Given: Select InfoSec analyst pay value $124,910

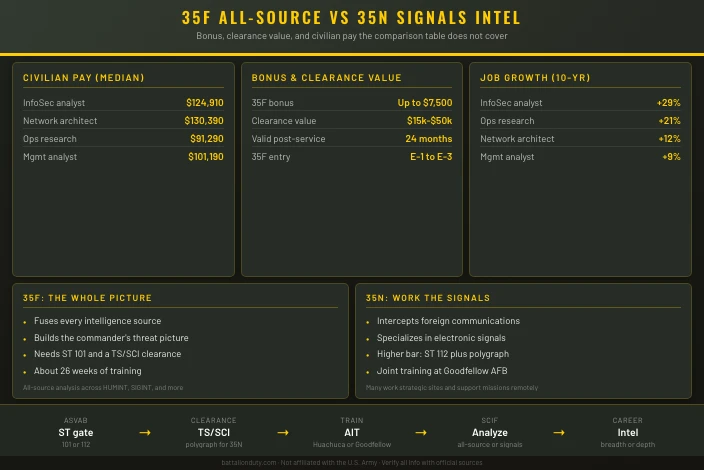Looking at the screenshot, I should tap(205, 103).
